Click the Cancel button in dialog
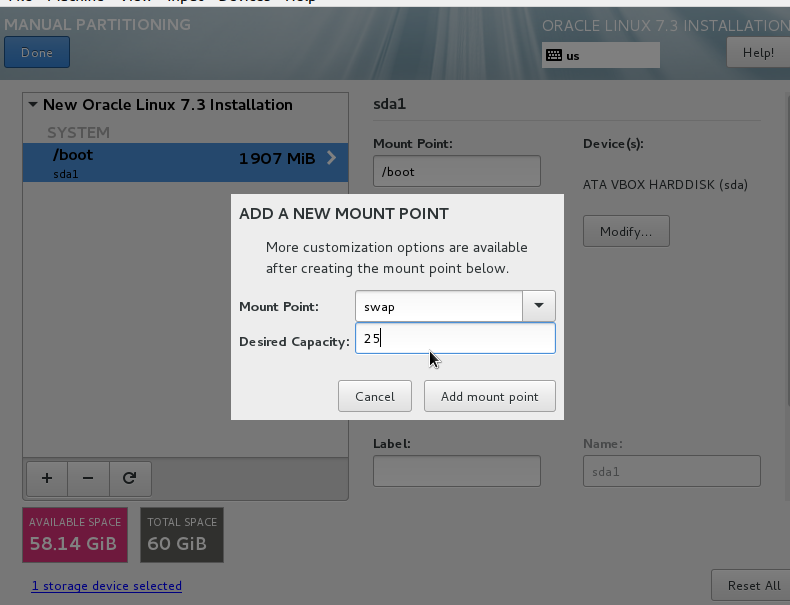 click(375, 396)
